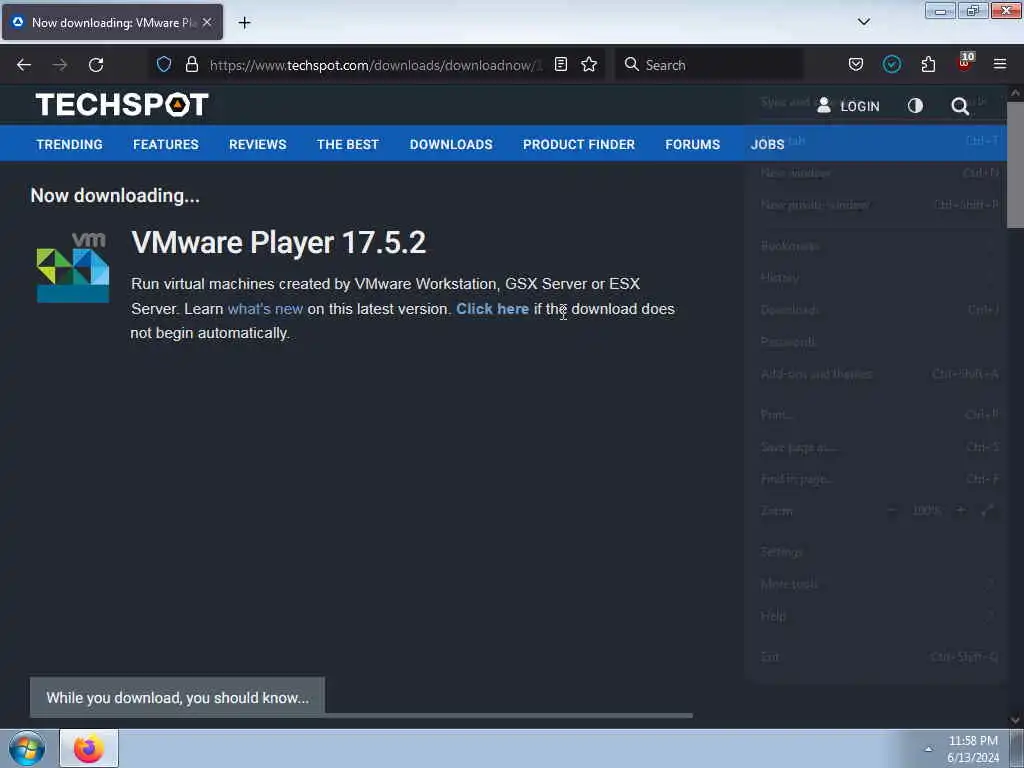1024x768 pixels.
Task: View site security info via padlock
Action: pos(191,64)
